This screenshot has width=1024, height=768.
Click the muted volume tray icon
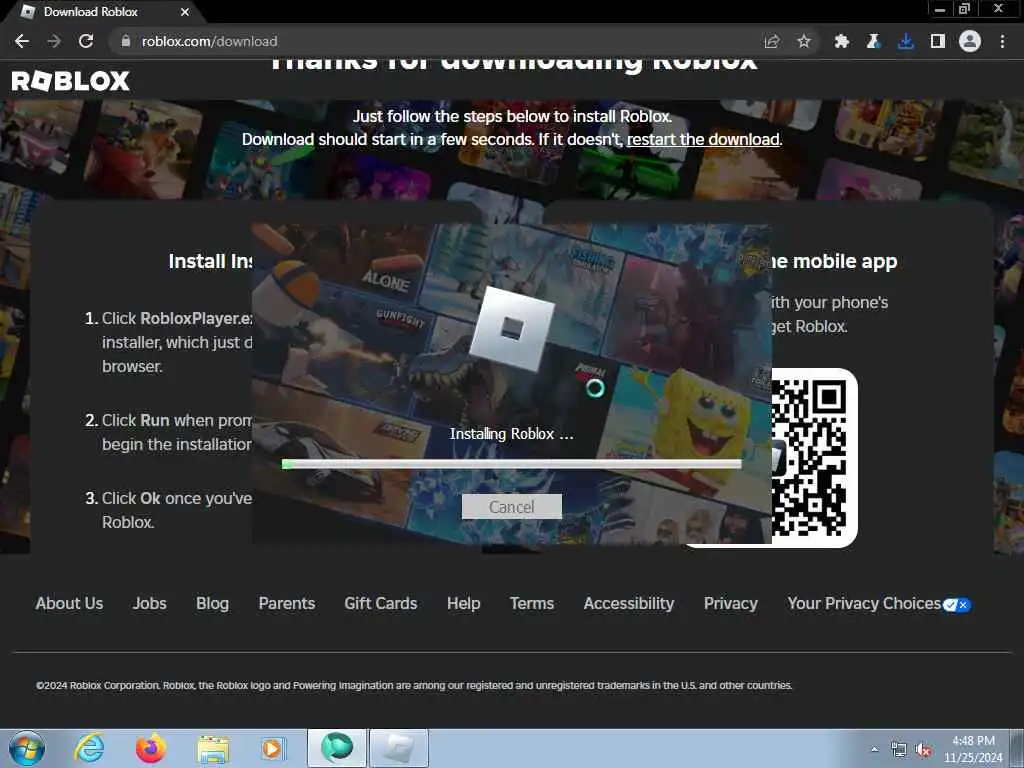click(923, 750)
